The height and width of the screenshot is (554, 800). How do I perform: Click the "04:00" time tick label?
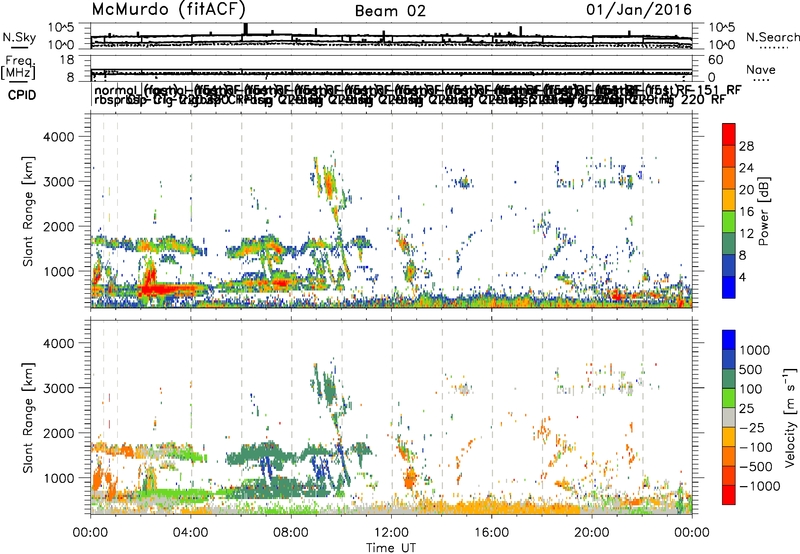(191, 533)
